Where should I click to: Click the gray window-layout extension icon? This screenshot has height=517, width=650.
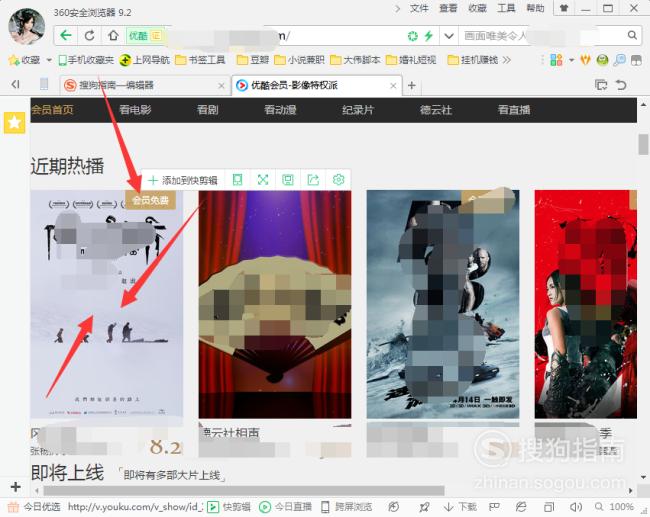pyautogui.click(x=636, y=61)
